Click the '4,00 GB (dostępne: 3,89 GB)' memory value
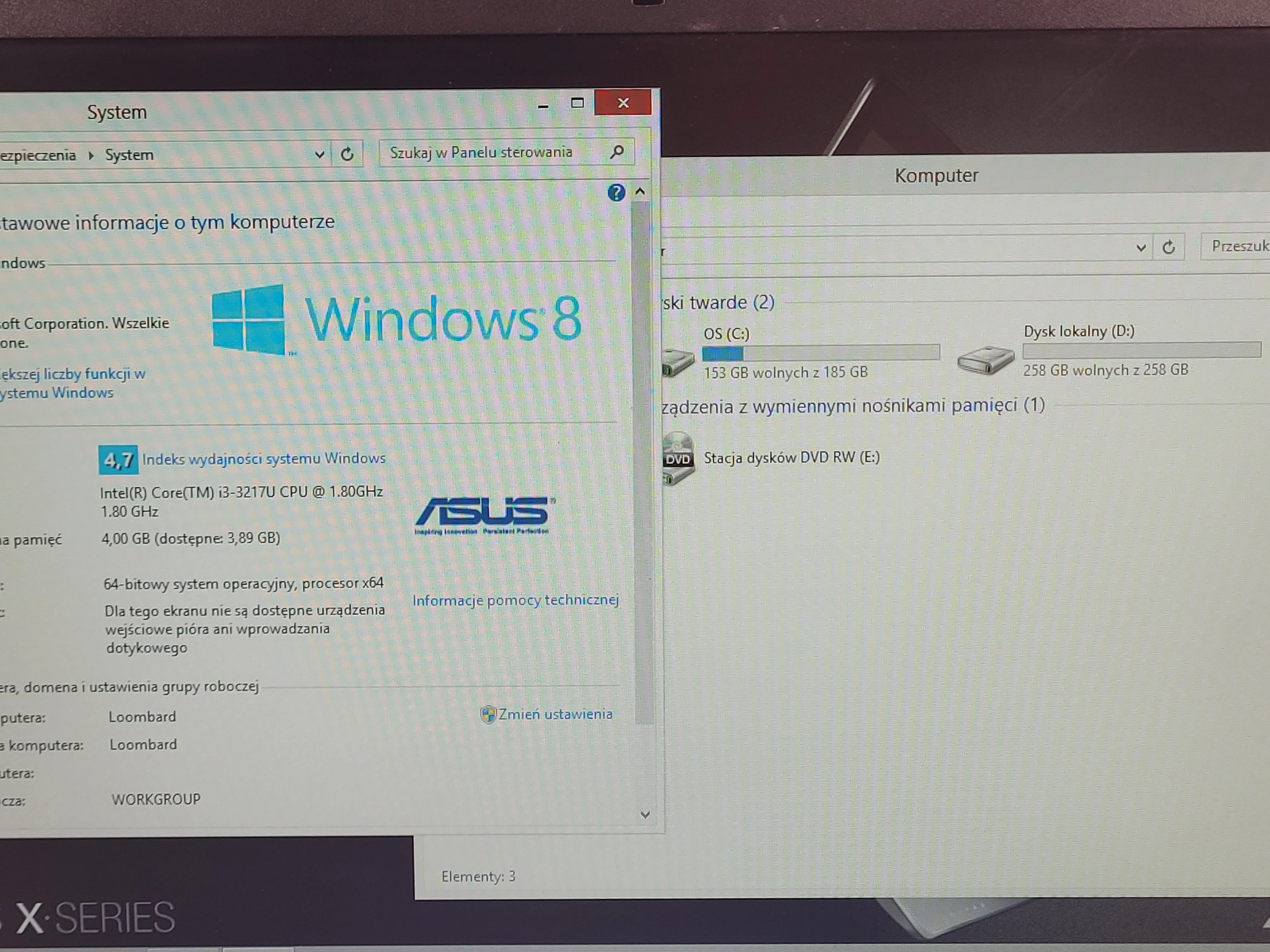Screen dimensions: 1270x952 coord(191,538)
